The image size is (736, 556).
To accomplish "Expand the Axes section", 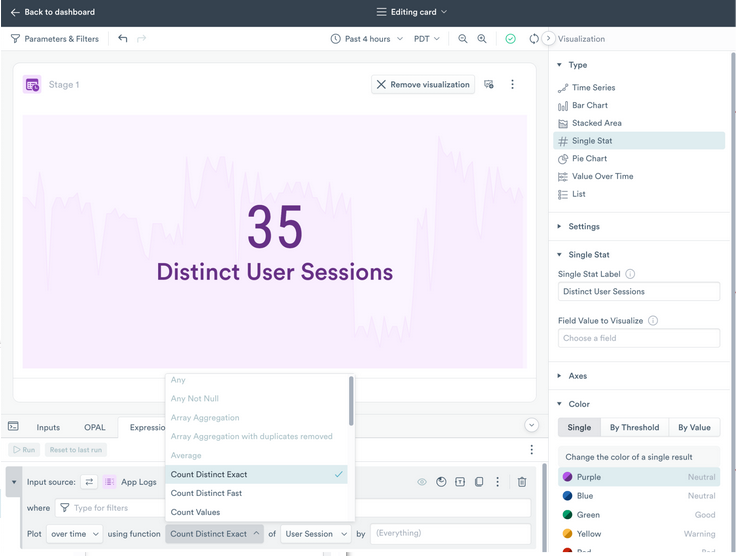I will click(x=577, y=376).
